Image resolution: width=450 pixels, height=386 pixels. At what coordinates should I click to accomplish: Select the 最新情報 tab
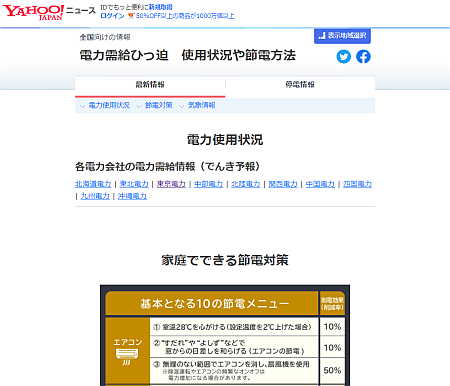(150, 85)
